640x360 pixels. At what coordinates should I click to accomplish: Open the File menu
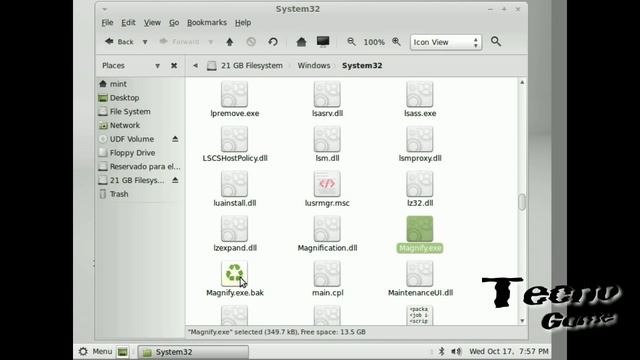[x=107, y=22]
